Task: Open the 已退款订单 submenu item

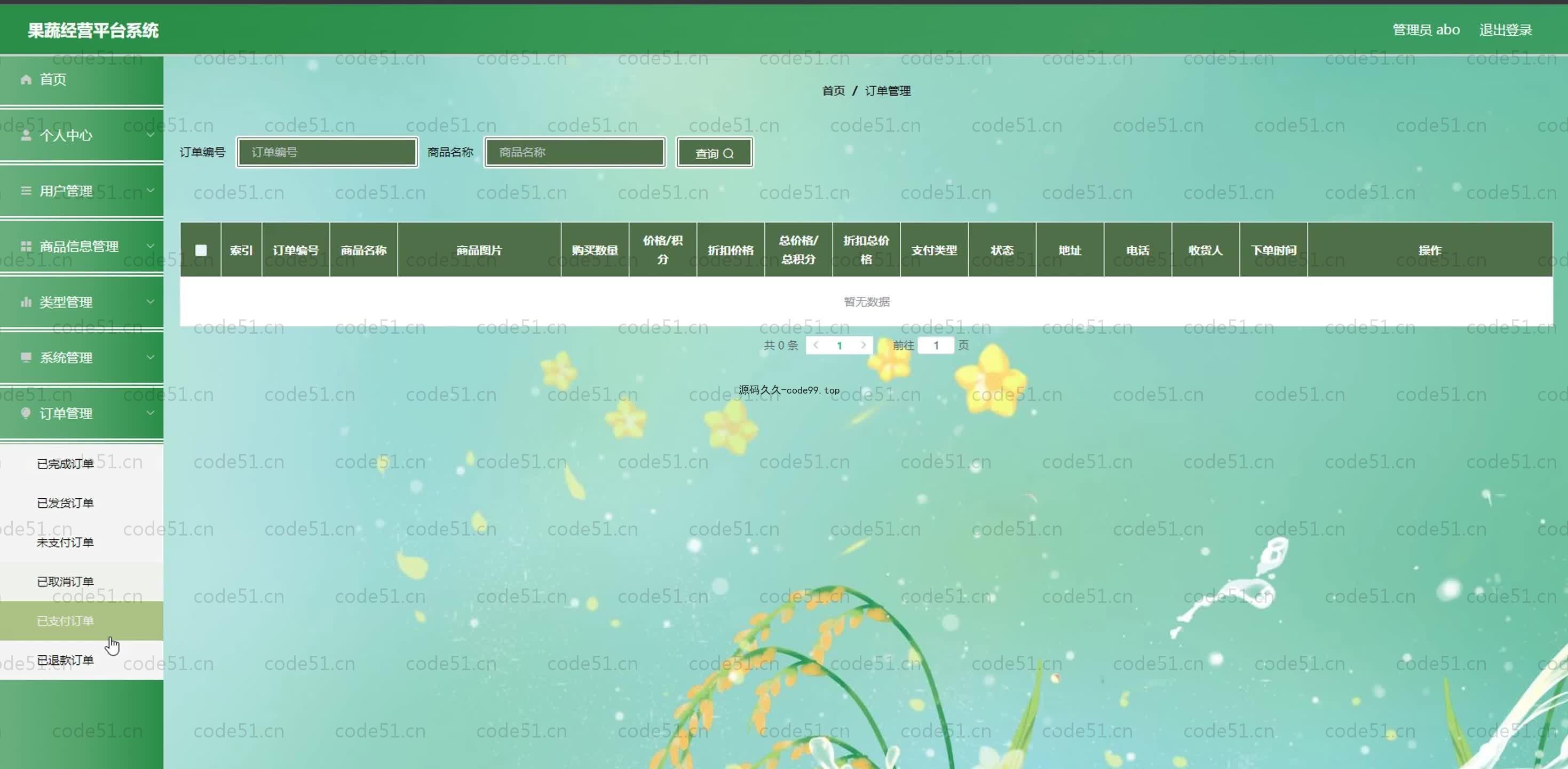Action: click(65, 660)
